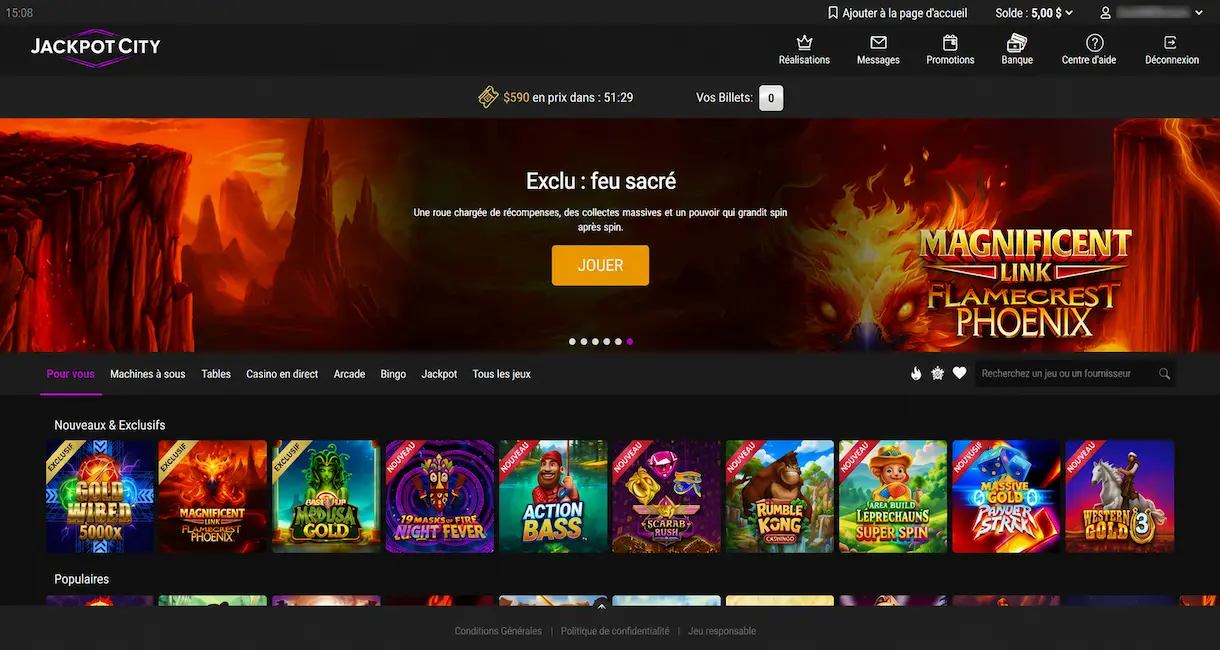Expand the footer using the up chevron

point(601,606)
